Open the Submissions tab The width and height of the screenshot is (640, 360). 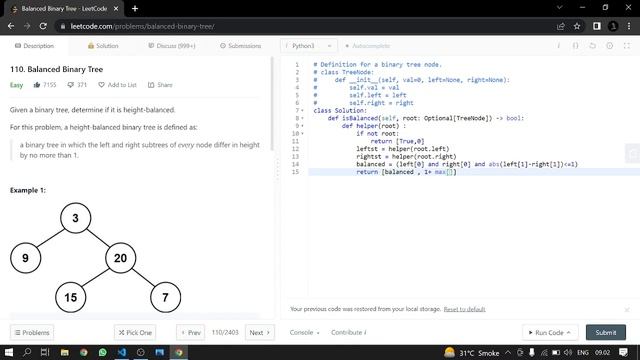(240, 46)
